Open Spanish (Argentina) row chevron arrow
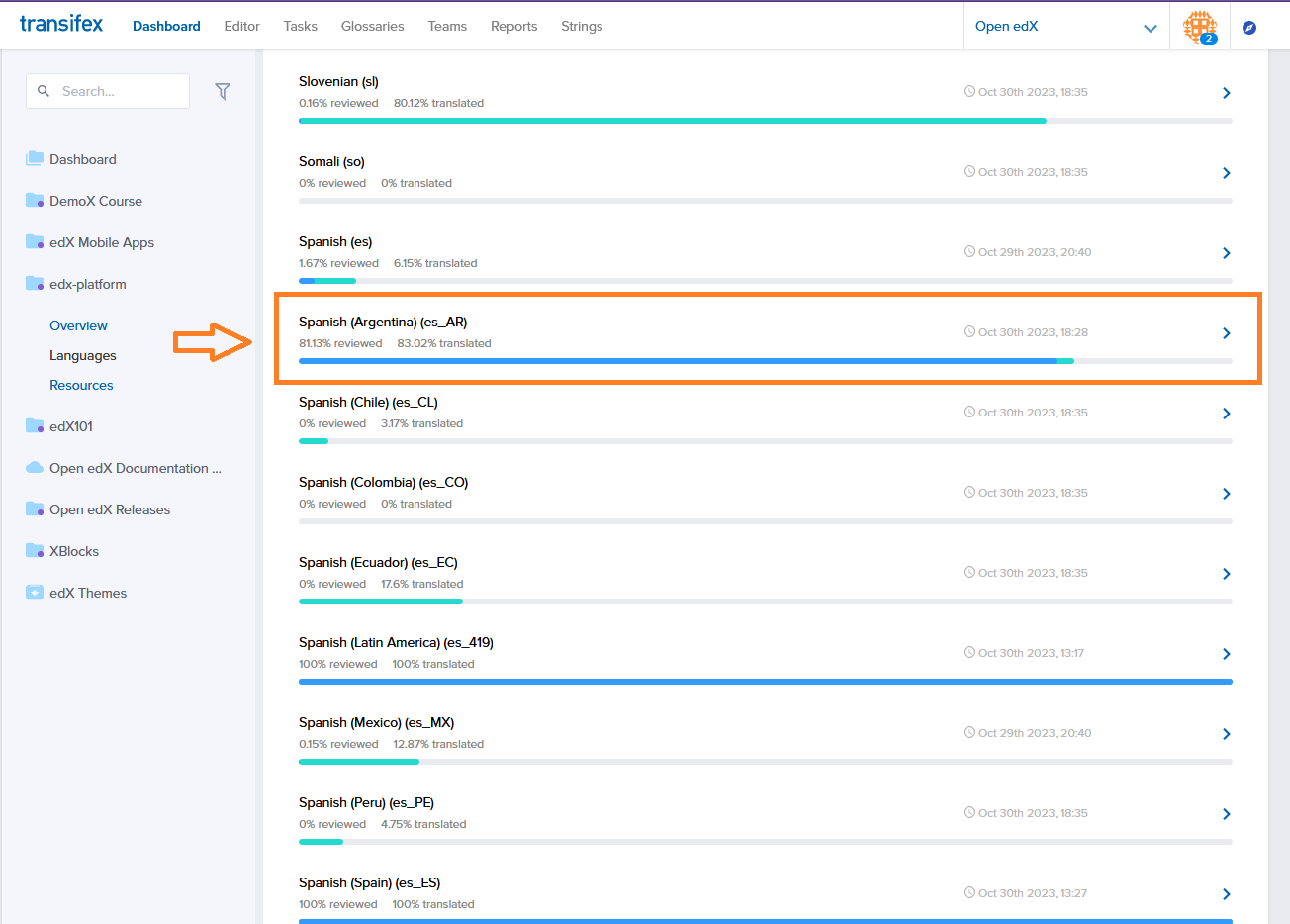This screenshot has width=1290, height=924. pos(1226,333)
